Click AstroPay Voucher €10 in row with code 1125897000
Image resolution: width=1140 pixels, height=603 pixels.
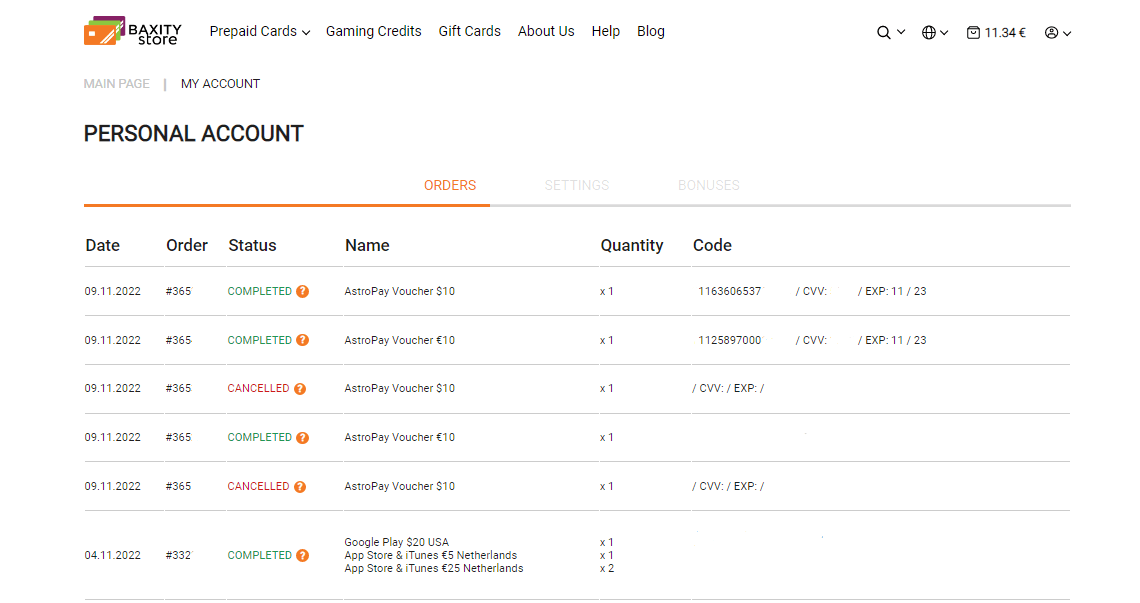400,340
